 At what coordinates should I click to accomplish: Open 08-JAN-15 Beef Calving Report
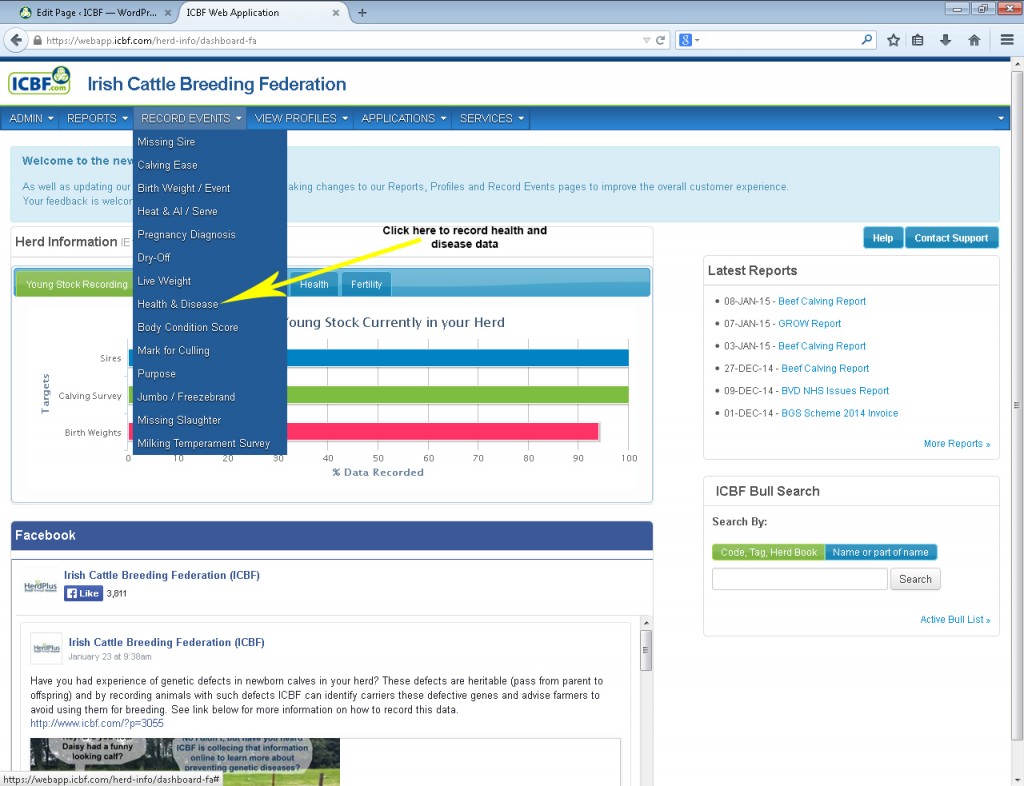(x=822, y=301)
